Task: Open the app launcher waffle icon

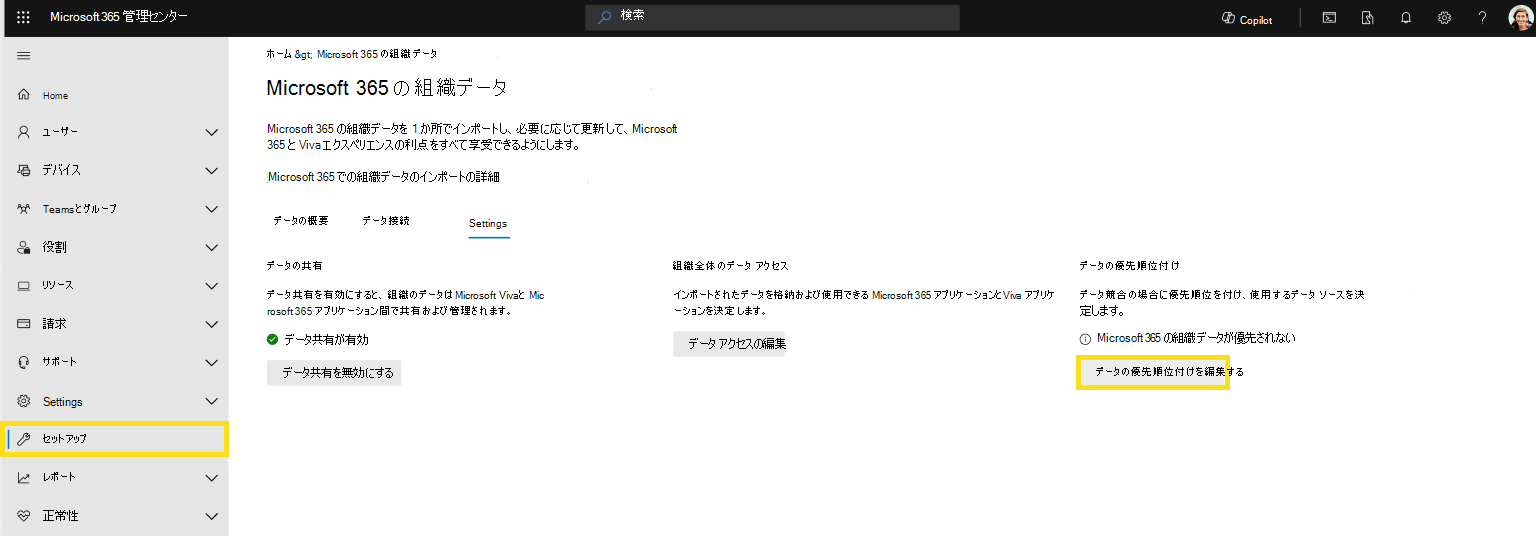Action: [x=24, y=18]
